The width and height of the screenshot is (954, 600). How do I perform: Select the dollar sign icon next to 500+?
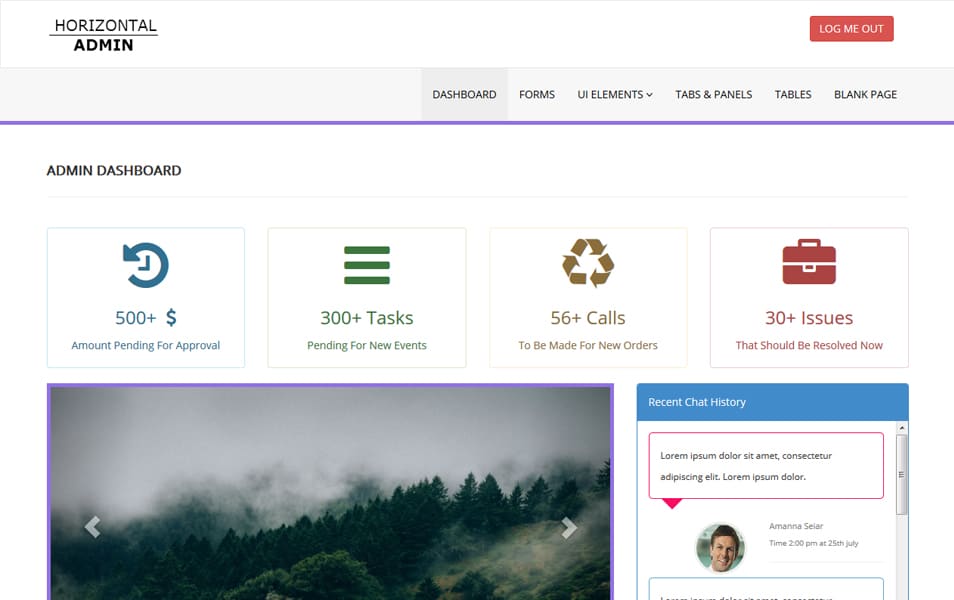pyautogui.click(x=172, y=316)
